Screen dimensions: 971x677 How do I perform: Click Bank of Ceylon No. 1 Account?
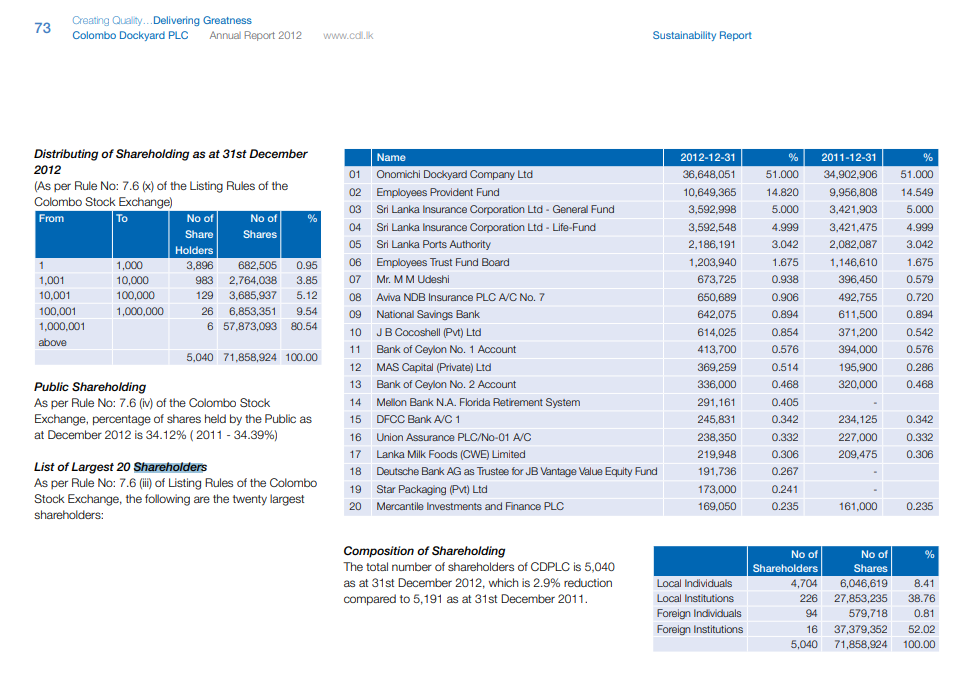(x=446, y=349)
